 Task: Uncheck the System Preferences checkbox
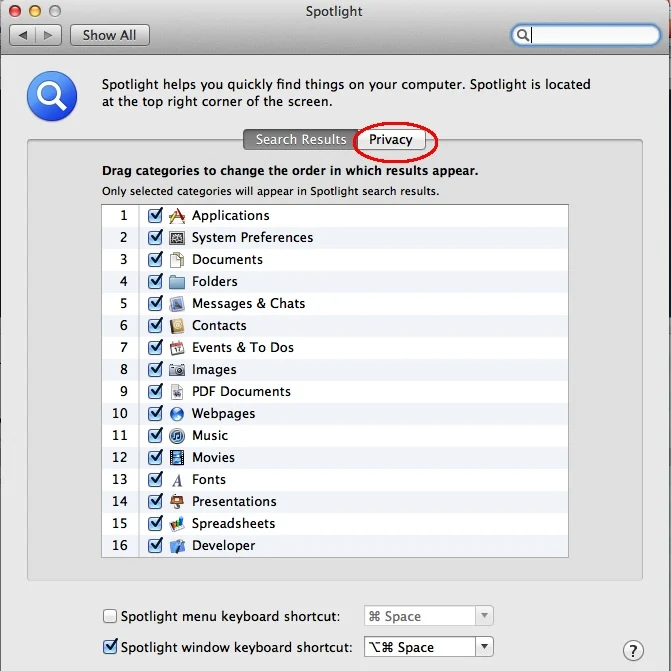pyautogui.click(x=155, y=237)
